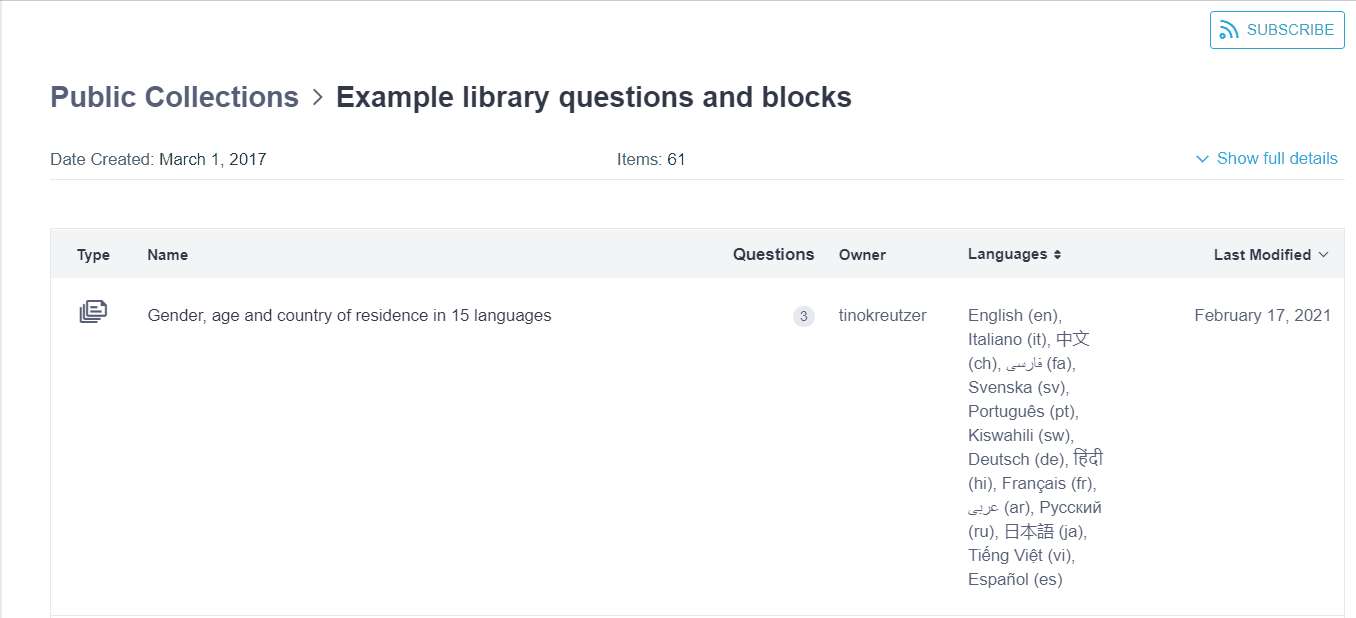1356x618 pixels.
Task: Open Gender, age and country of residence item
Action: pyautogui.click(x=349, y=316)
